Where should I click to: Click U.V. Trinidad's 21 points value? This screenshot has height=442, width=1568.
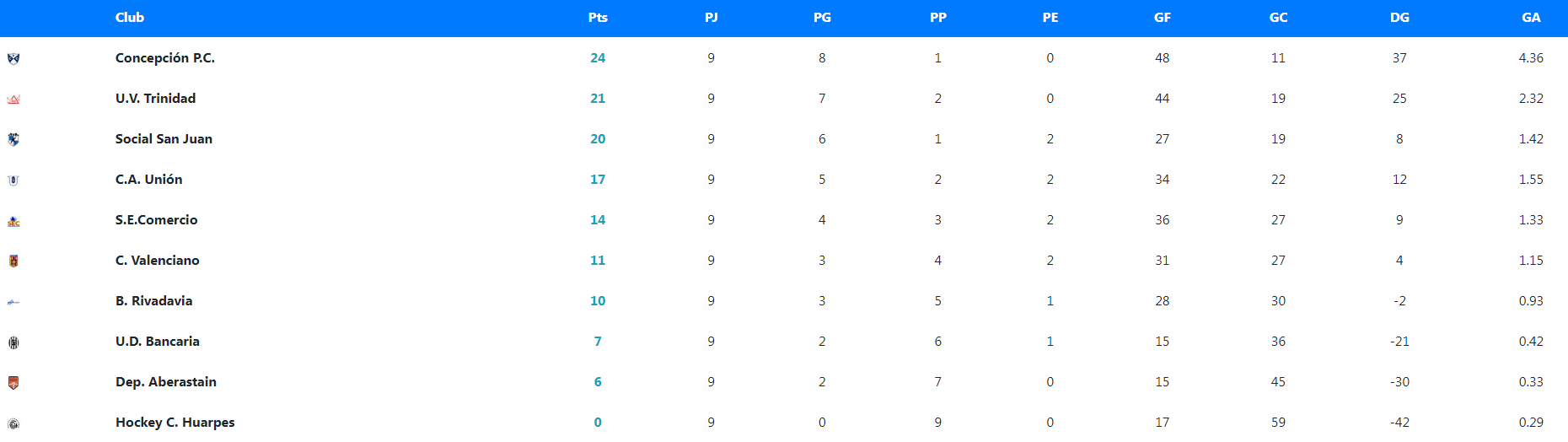(x=598, y=99)
